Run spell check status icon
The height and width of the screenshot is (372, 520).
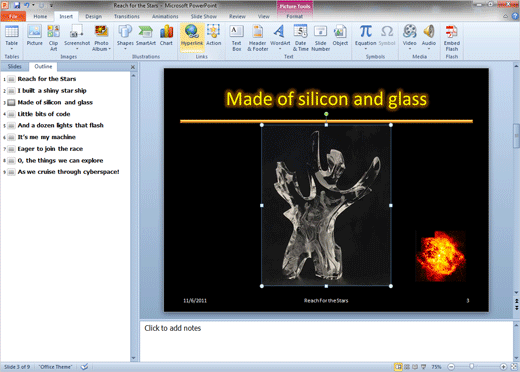coord(85,367)
